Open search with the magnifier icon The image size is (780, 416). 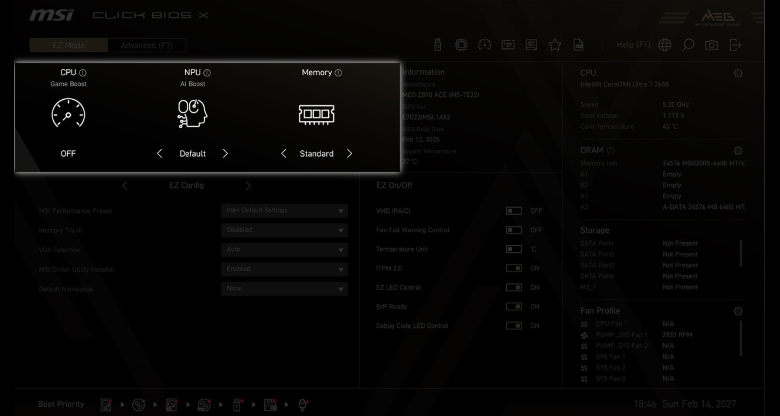[x=688, y=45]
